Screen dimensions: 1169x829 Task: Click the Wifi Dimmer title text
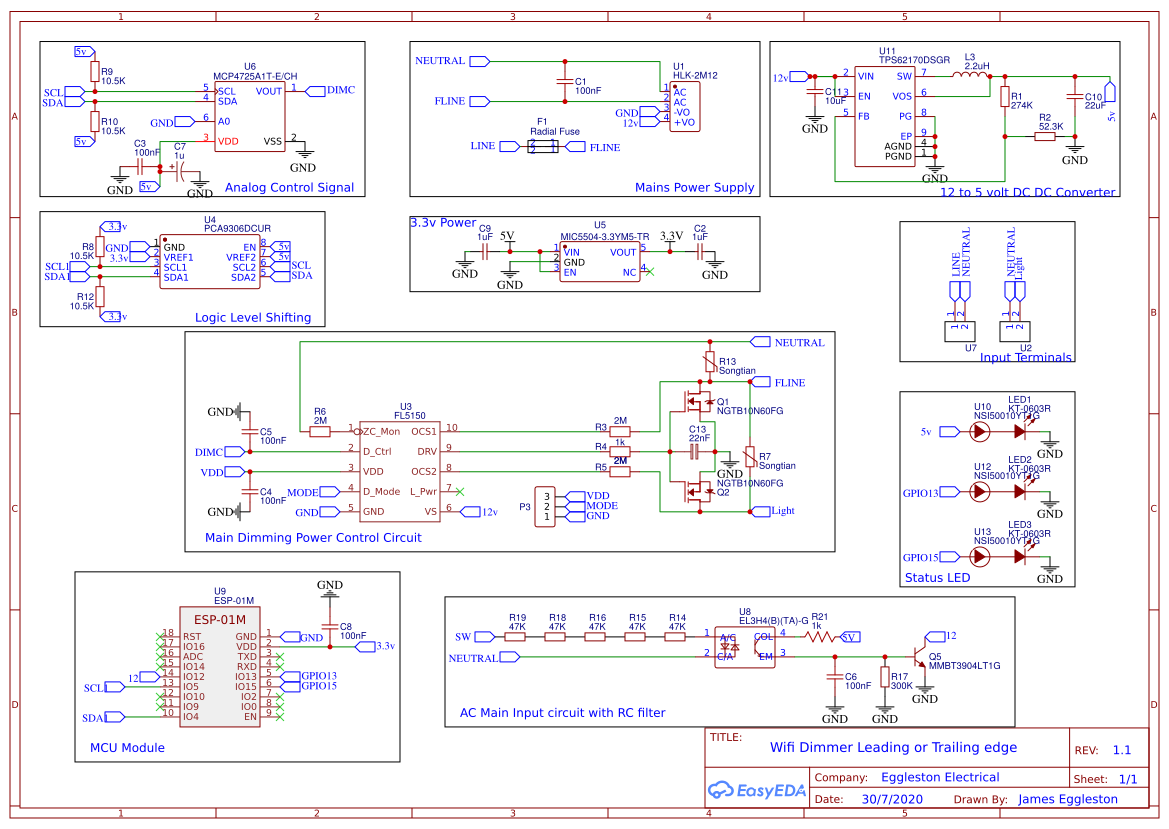[x=896, y=747]
